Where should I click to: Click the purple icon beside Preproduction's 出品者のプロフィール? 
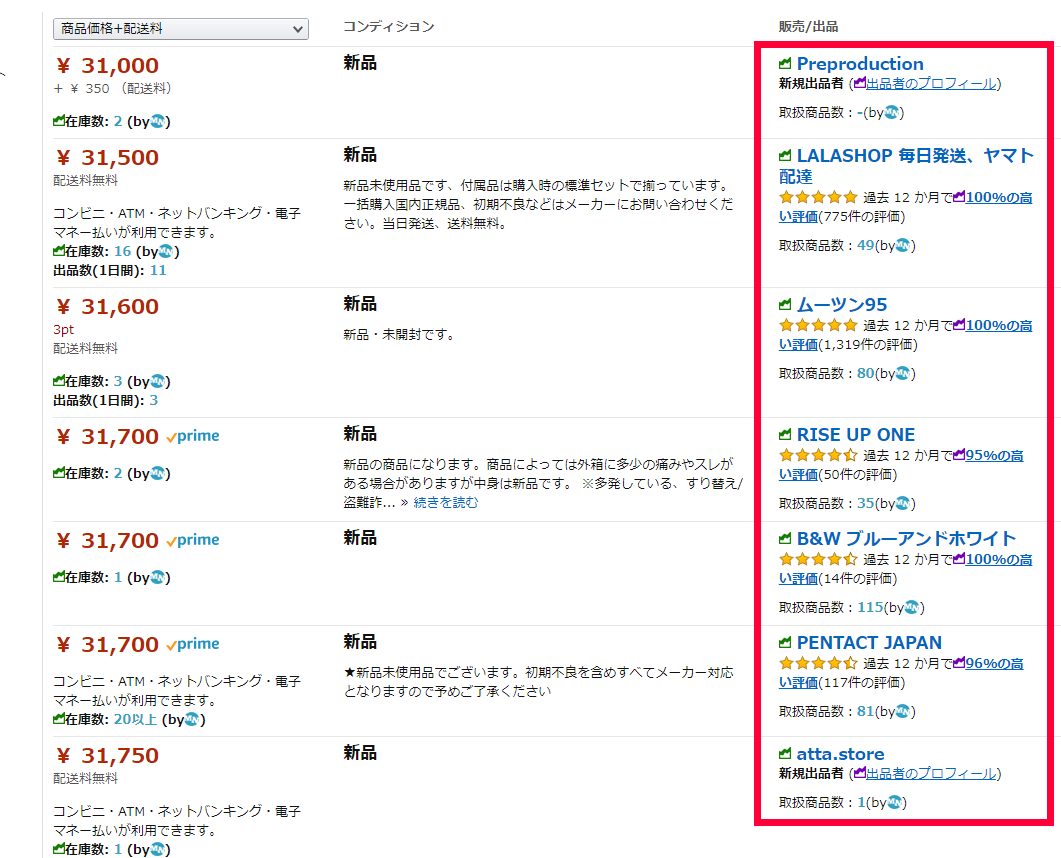[859, 84]
